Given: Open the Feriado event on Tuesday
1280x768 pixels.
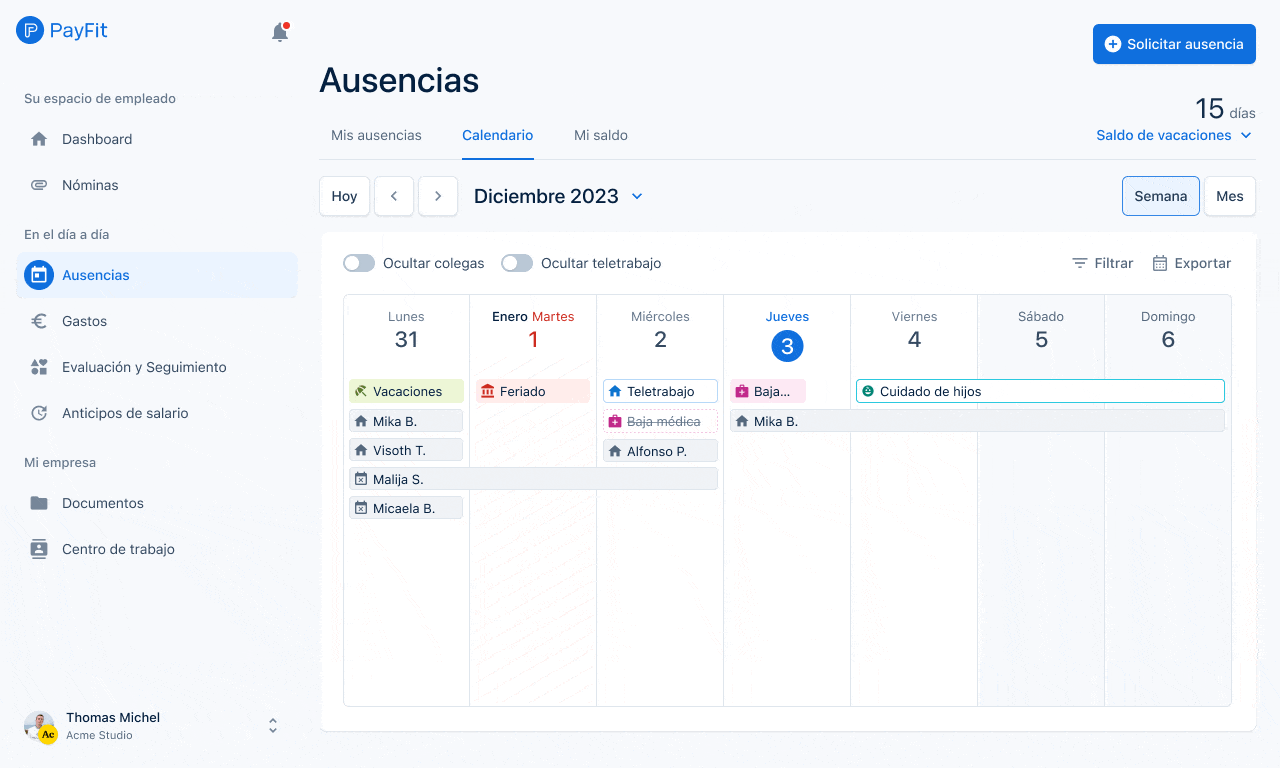Looking at the screenshot, I should click(x=533, y=391).
